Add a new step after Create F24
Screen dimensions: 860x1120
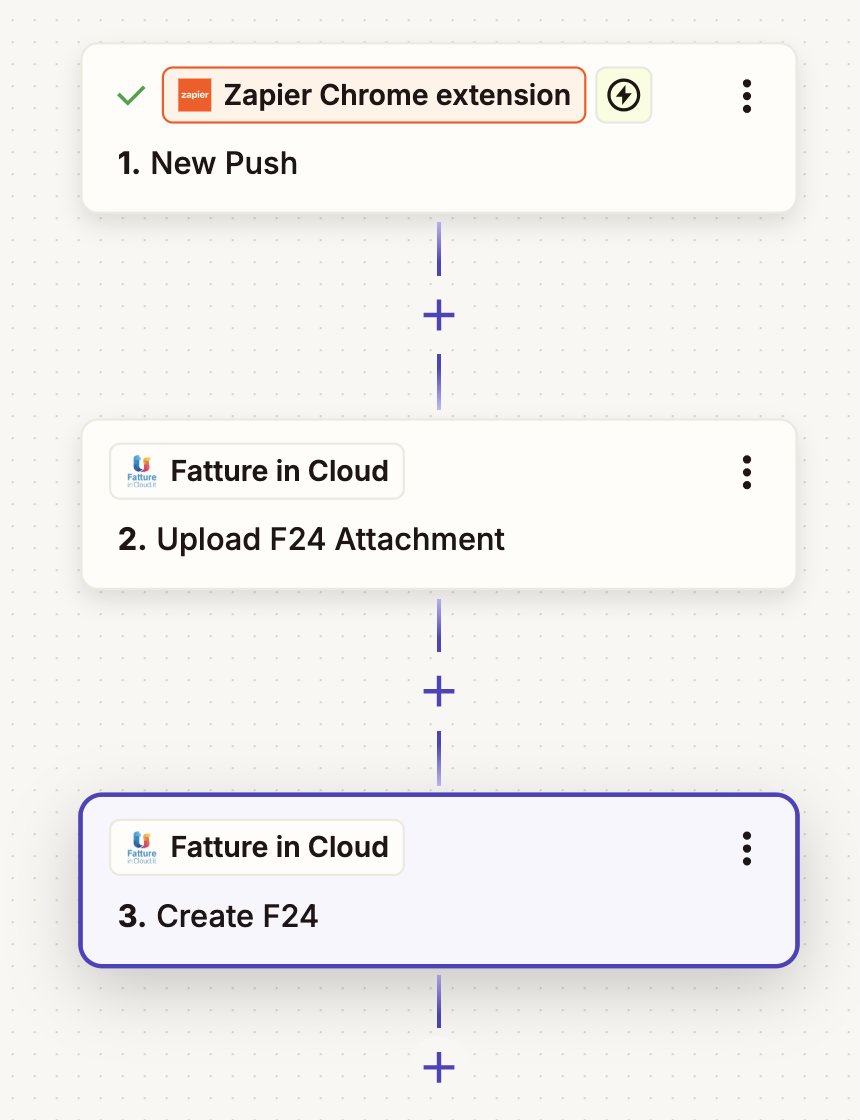click(437, 1067)
